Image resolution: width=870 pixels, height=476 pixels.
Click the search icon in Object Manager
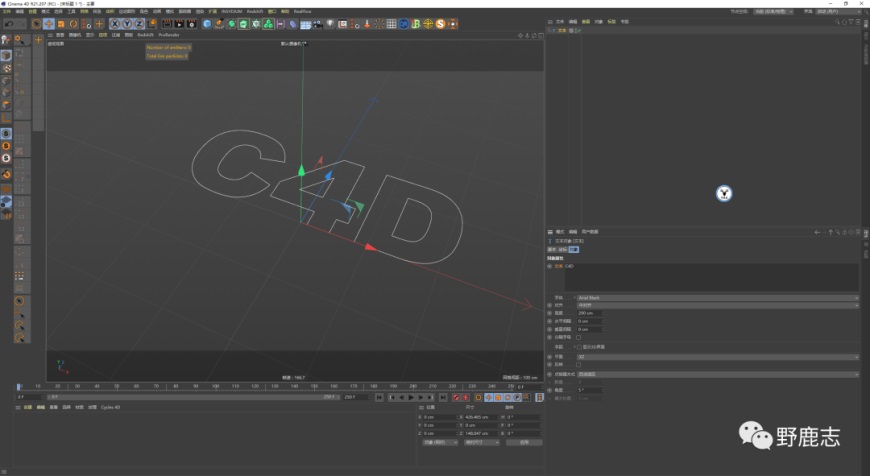pyautogui.click(x=837, y=22)
